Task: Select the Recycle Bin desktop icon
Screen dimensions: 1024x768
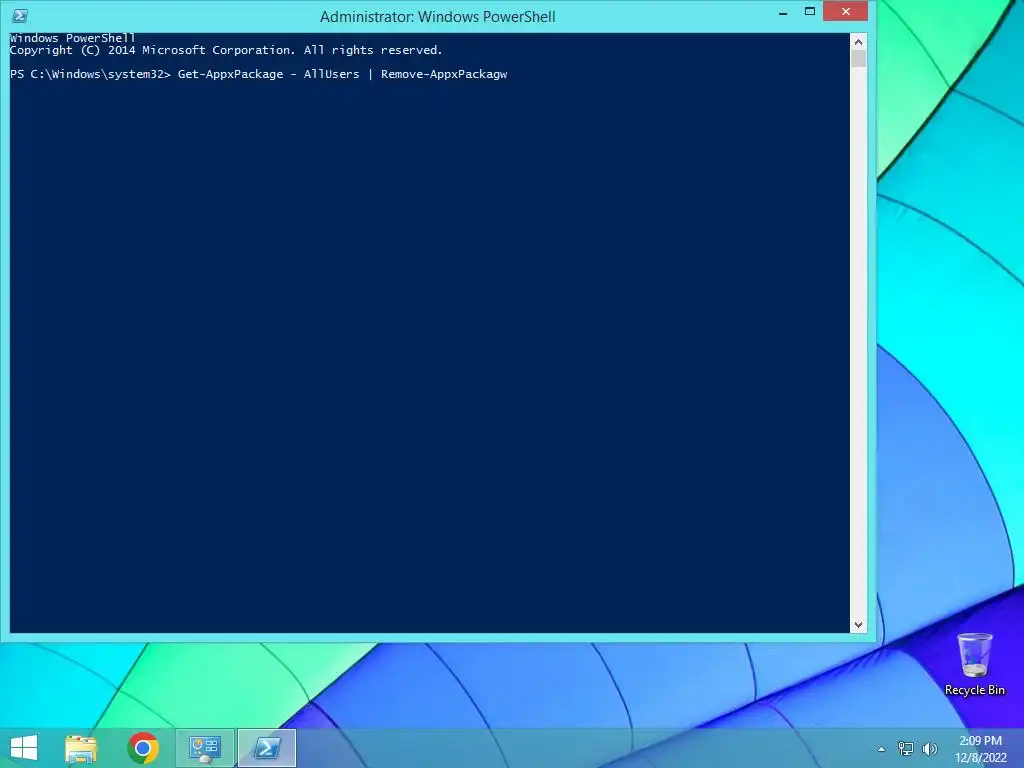Action: (x=974, y=664)
